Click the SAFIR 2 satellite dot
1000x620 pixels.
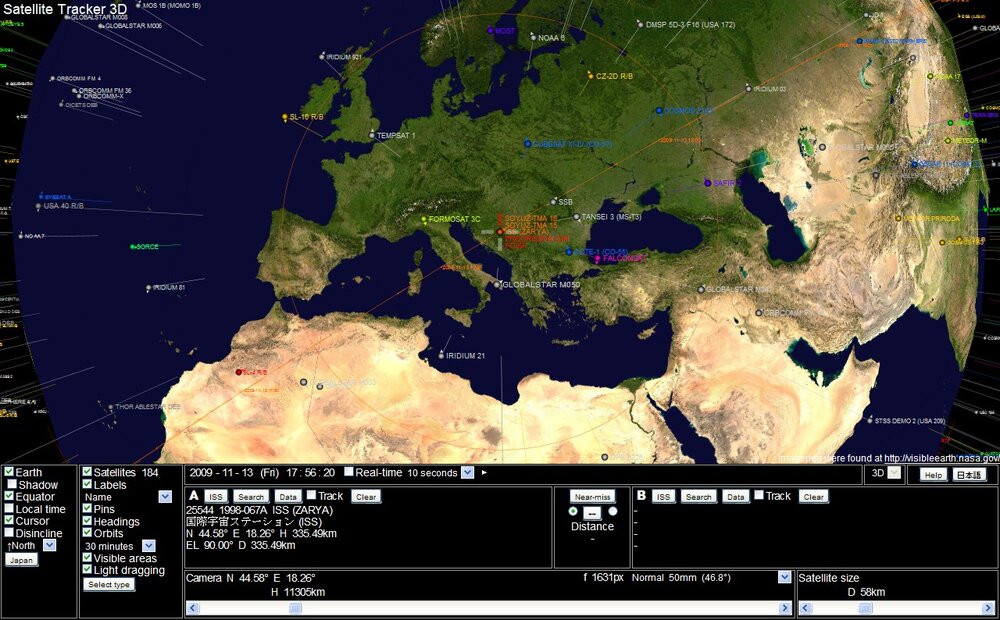point(707,183)
